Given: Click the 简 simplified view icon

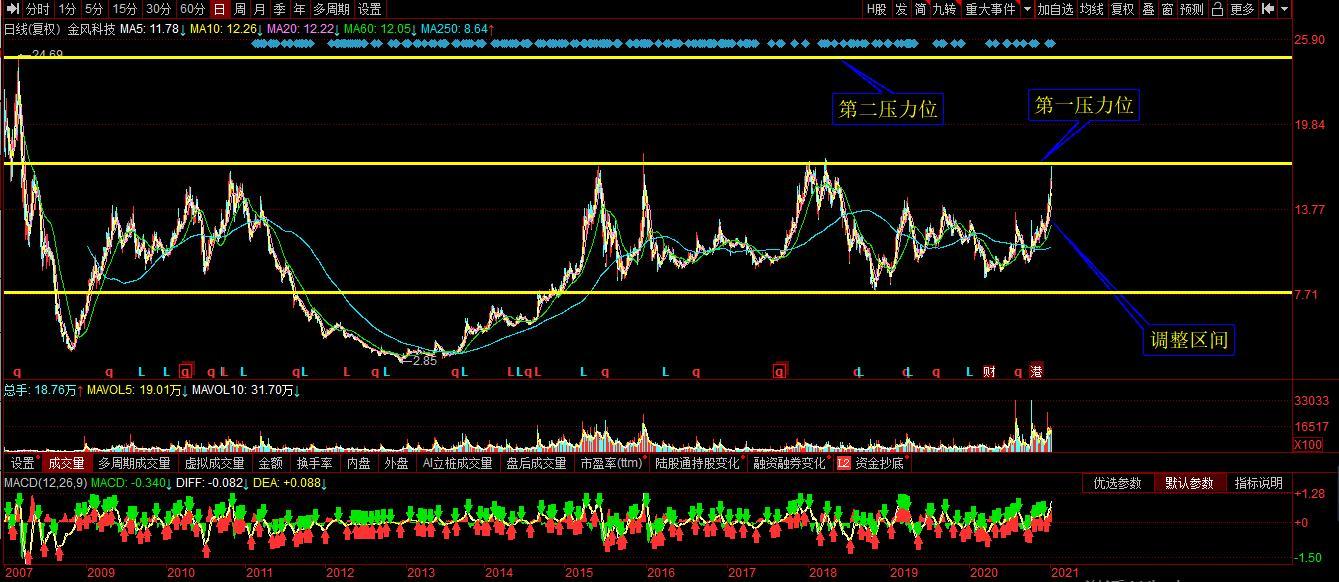Looking at the screenshot, I should 920,9.
